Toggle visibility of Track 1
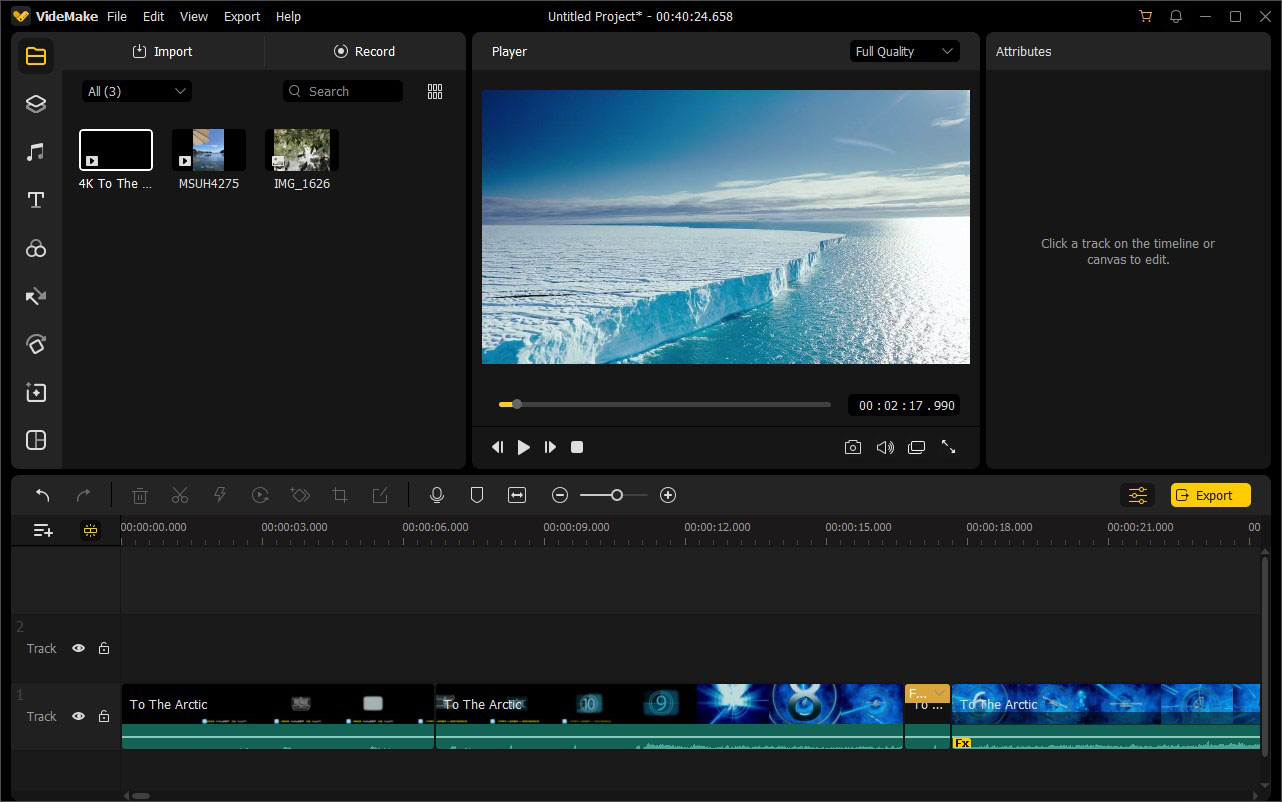This screenshot has height=802, width=1282. tap(78, 716)
